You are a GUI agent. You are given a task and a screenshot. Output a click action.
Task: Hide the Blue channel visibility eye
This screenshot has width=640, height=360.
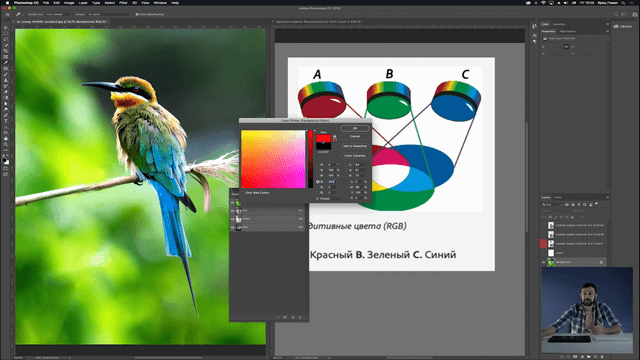(x=233, y=227)
